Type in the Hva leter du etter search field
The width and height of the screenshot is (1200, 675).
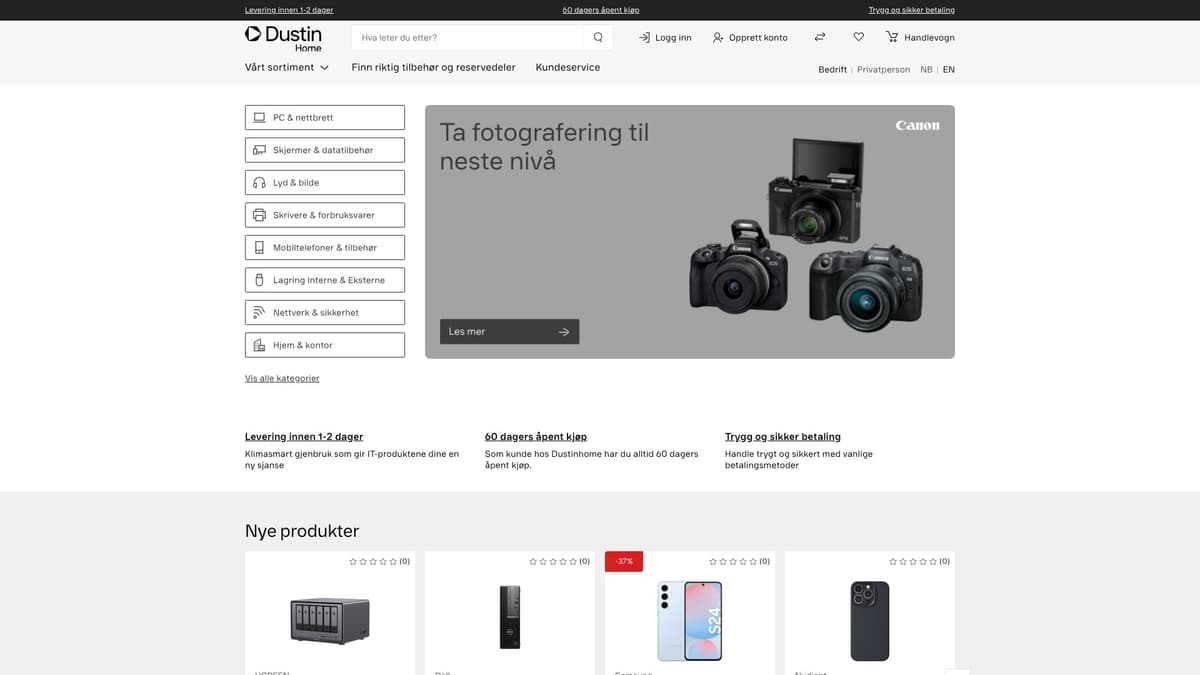(x=466, y=38)
